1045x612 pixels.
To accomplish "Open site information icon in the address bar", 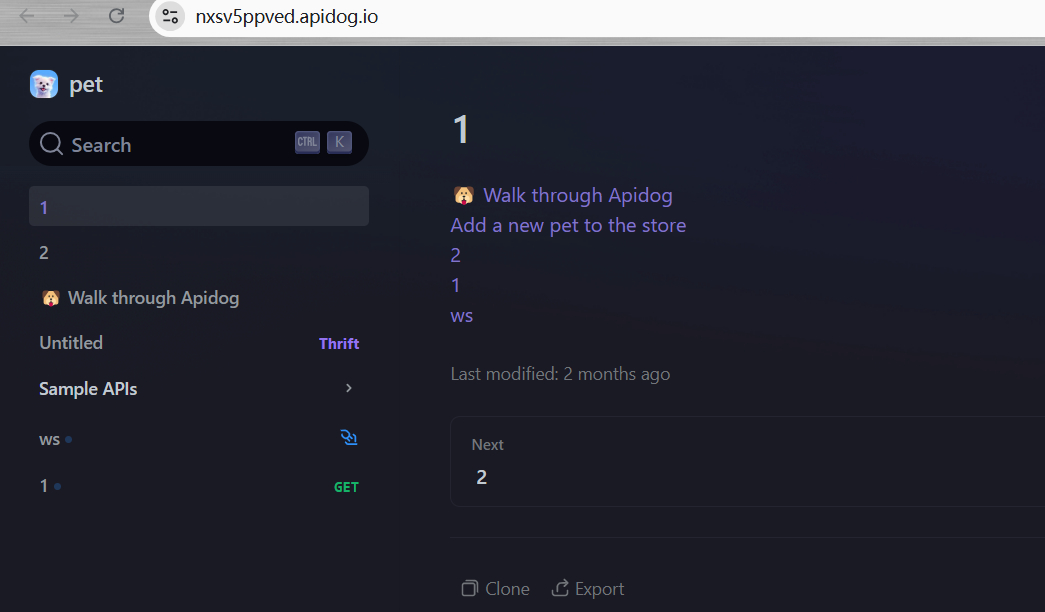I will (x=170, y=16).
